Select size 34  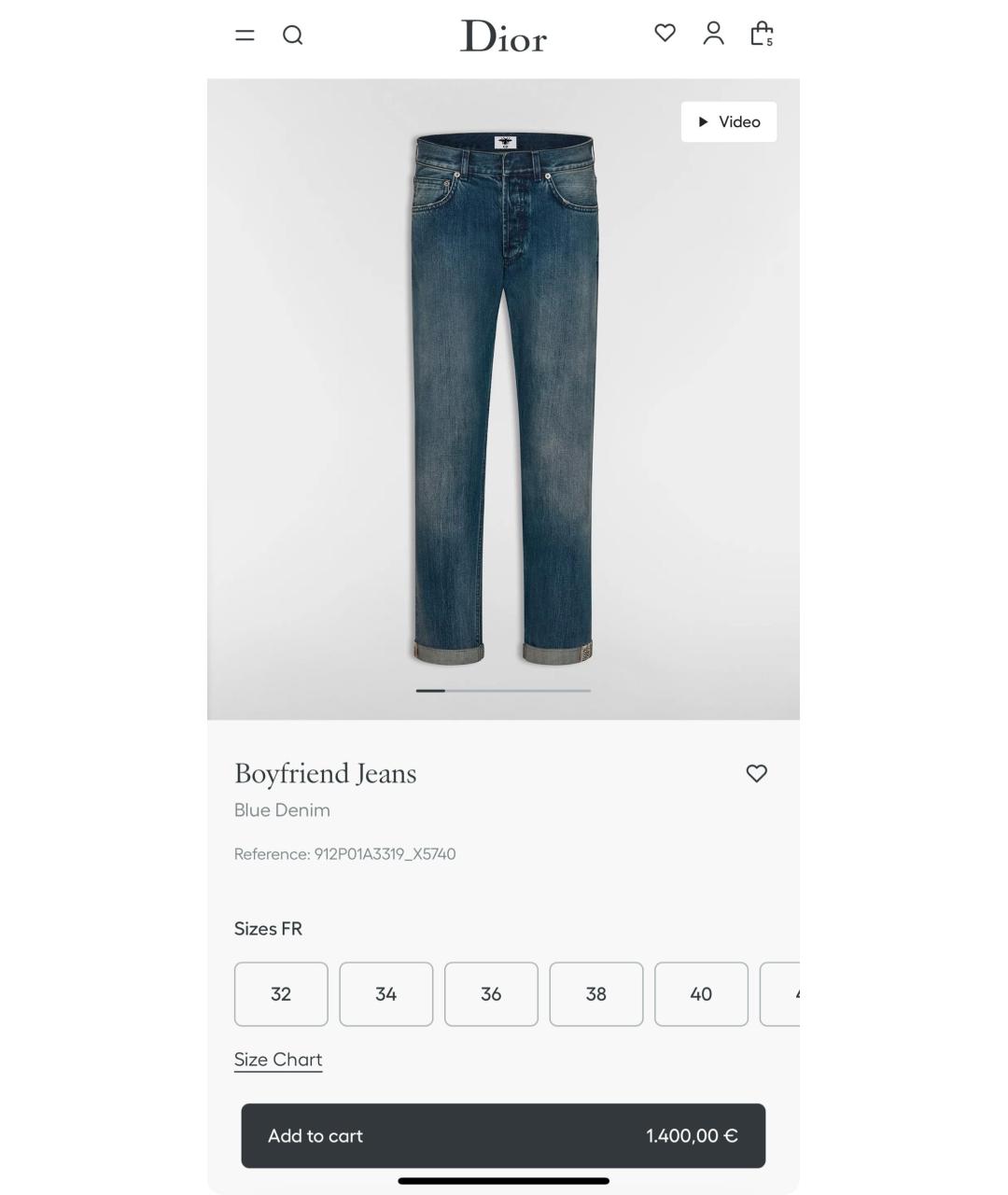pos(386,994)
